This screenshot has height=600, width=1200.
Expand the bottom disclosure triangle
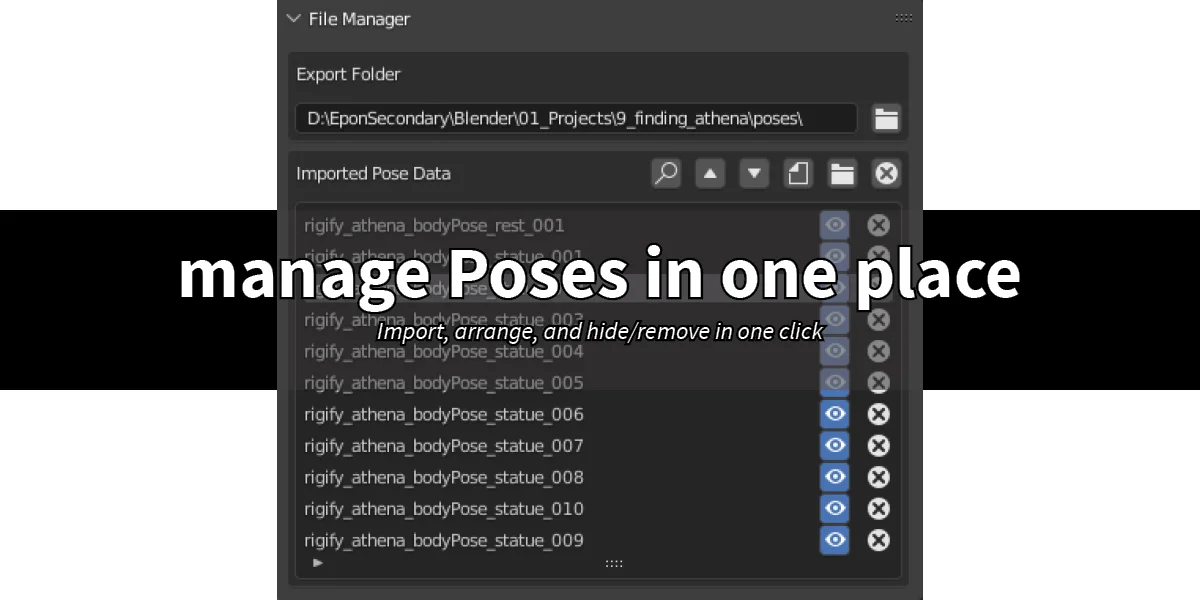pyautogui.click(x=317, y=563)
